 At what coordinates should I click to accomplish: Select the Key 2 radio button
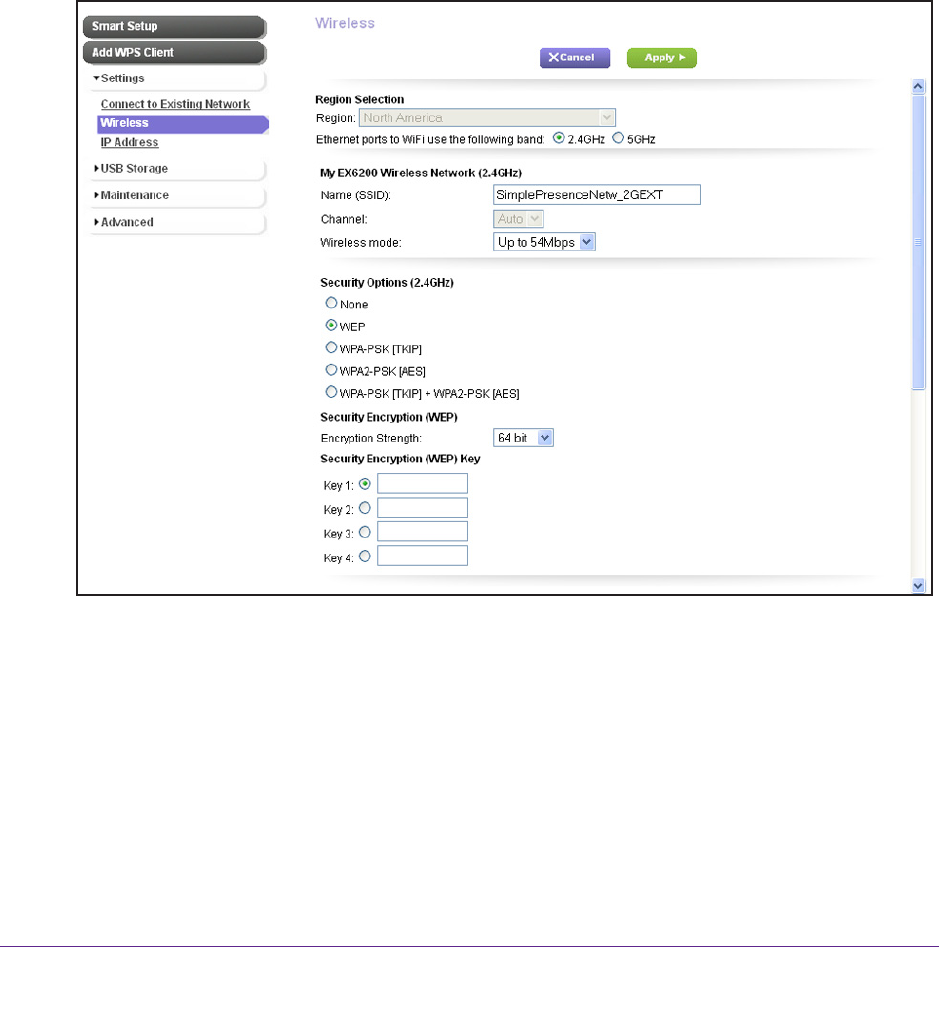tap(365, 508)
